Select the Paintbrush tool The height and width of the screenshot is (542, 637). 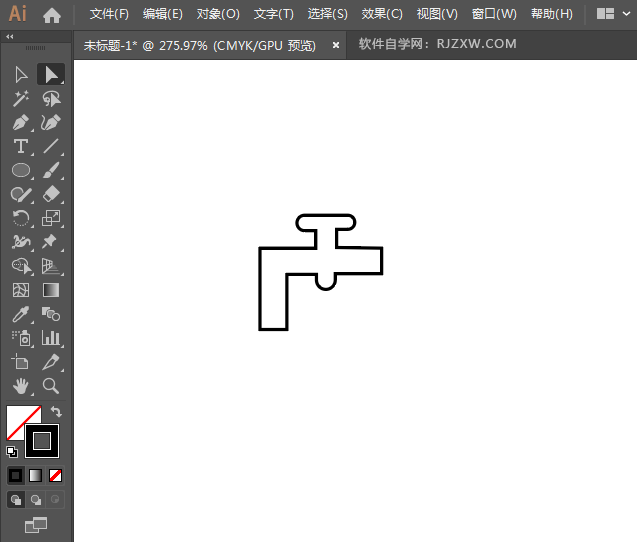51,171
